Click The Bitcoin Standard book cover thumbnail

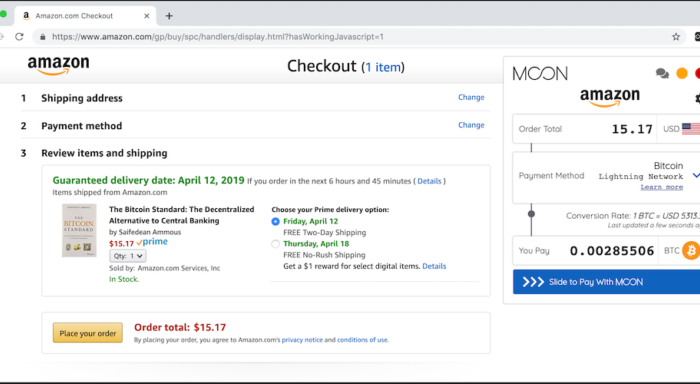pyautogui.click(x=79, y=230)
